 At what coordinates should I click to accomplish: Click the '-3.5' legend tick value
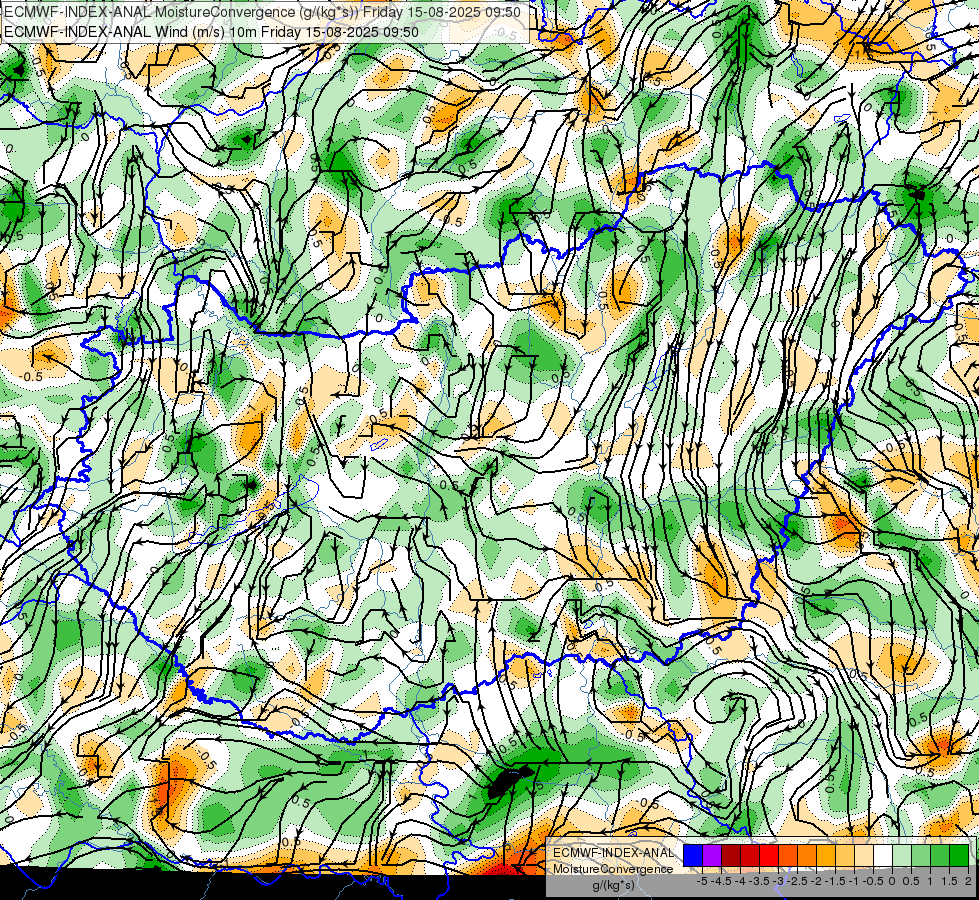pyautogui.click(x=759, y=881)
